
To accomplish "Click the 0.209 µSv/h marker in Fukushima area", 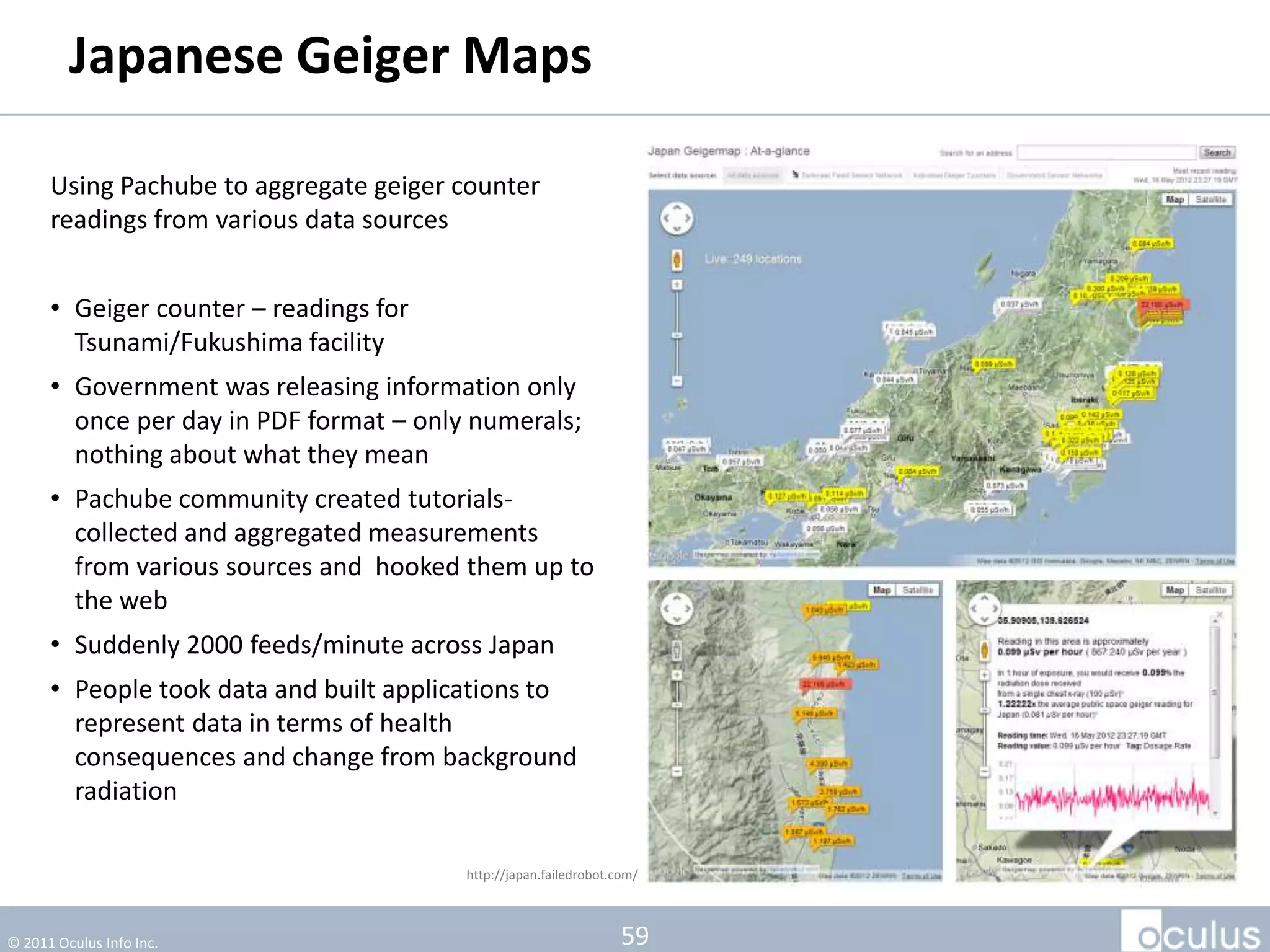I will coord(1128,279).
